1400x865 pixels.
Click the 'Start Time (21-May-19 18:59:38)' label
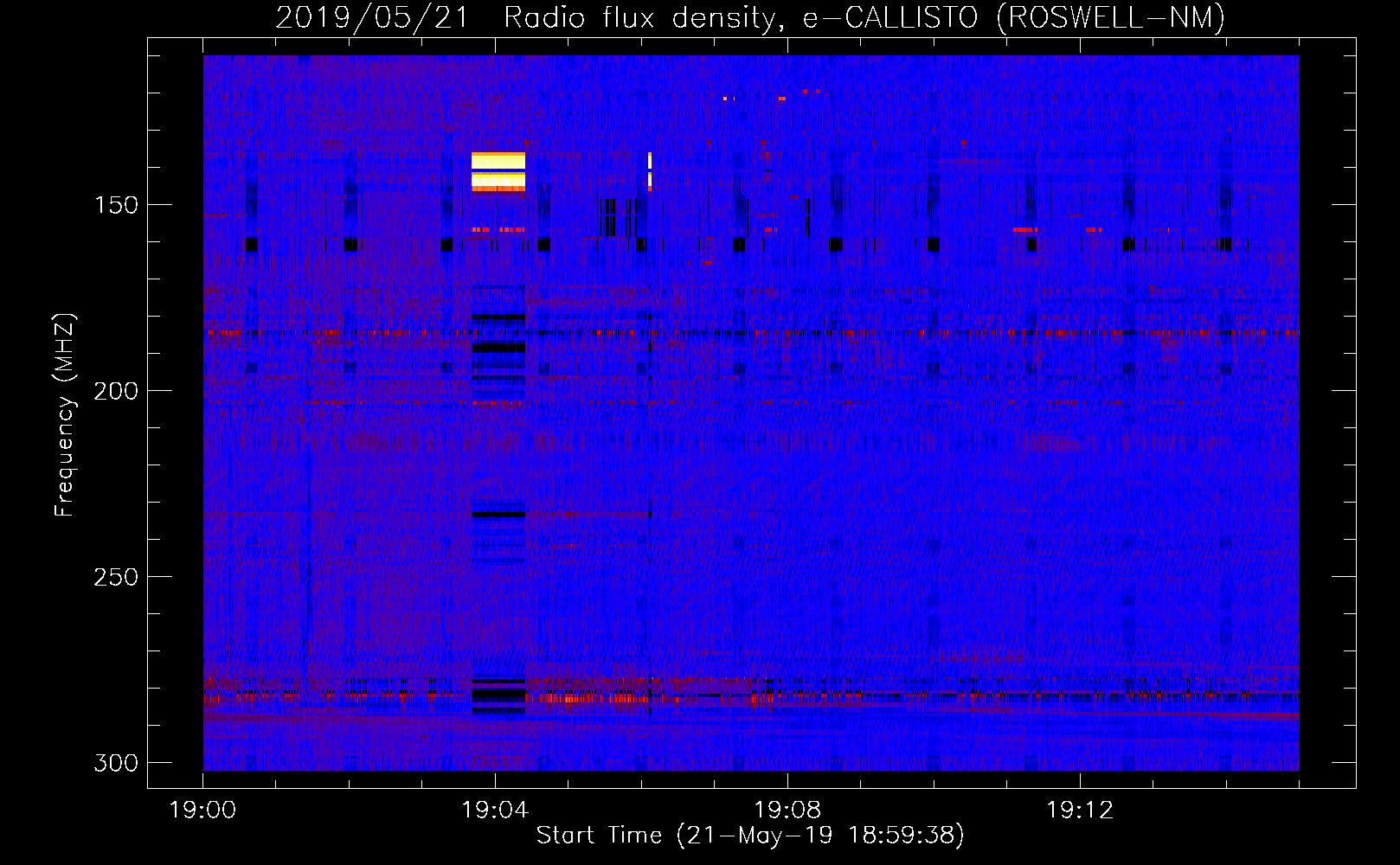point(750,835)
